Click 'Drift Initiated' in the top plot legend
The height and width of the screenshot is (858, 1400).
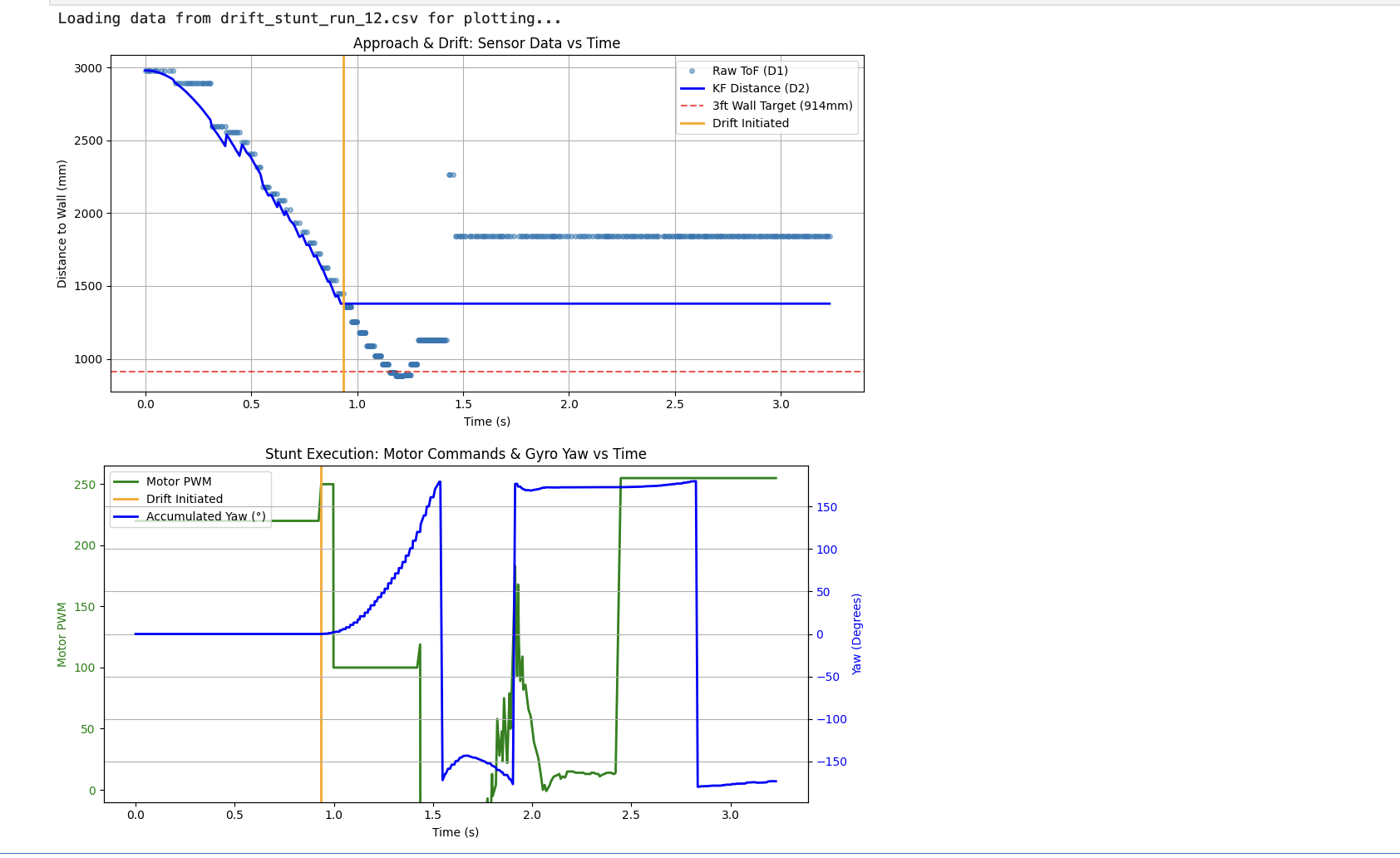[x=751, y=123]
